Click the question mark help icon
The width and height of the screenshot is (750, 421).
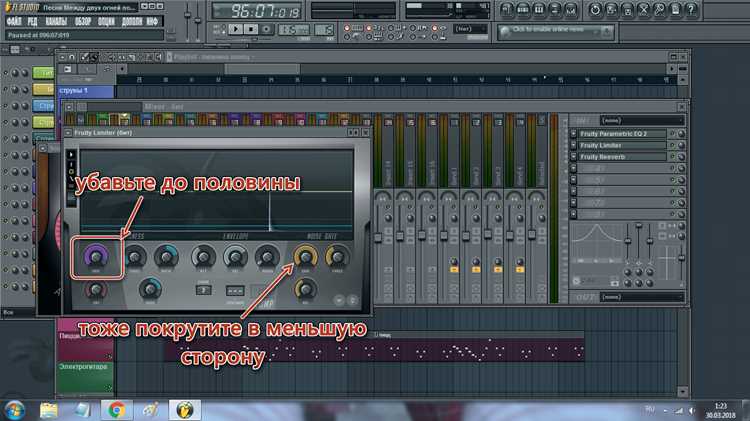pyautogui.click(x=691, y=10)
